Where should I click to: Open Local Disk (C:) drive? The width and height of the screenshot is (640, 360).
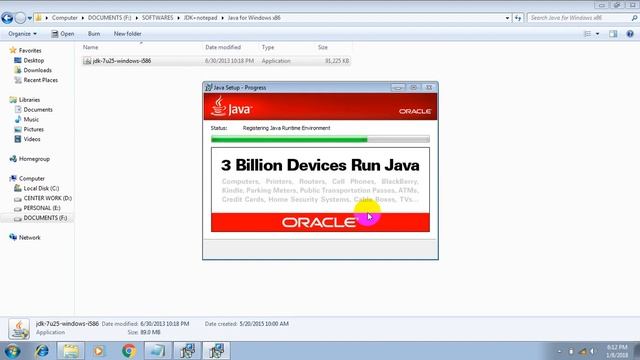click(41, 188)
